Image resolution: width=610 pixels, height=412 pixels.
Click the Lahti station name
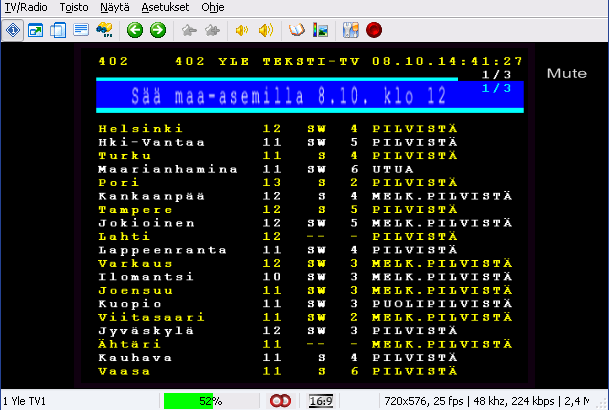(x=124, y=237)
